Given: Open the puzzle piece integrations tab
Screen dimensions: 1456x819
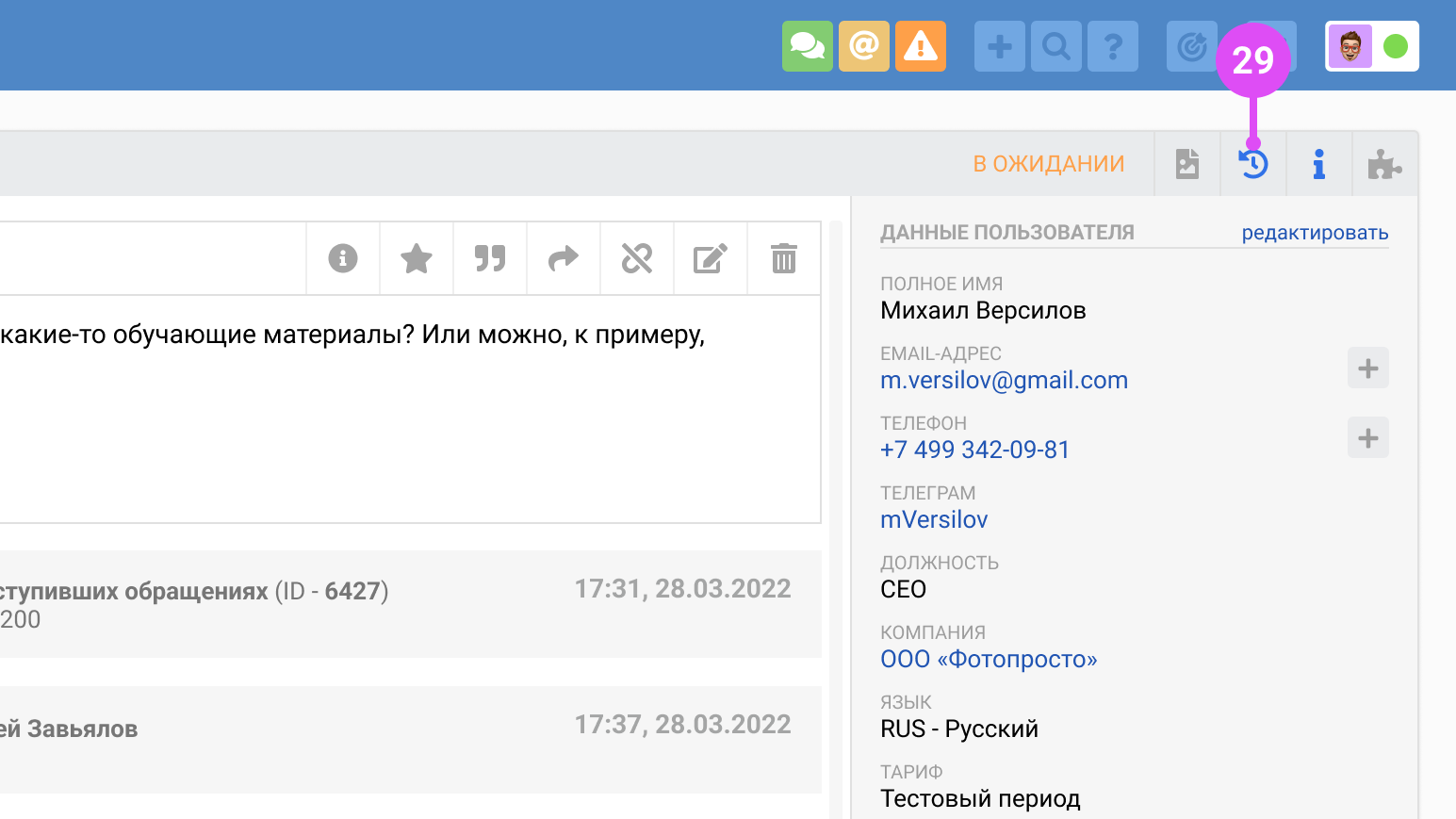Looking at the screenshot, I should click(x=1383, y=165).
